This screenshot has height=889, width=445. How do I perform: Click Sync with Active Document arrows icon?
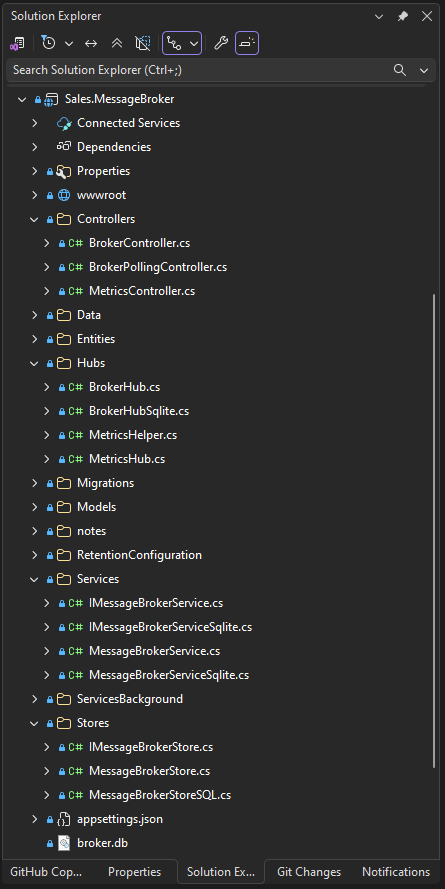pyautogui.click(x=91, y=43)
